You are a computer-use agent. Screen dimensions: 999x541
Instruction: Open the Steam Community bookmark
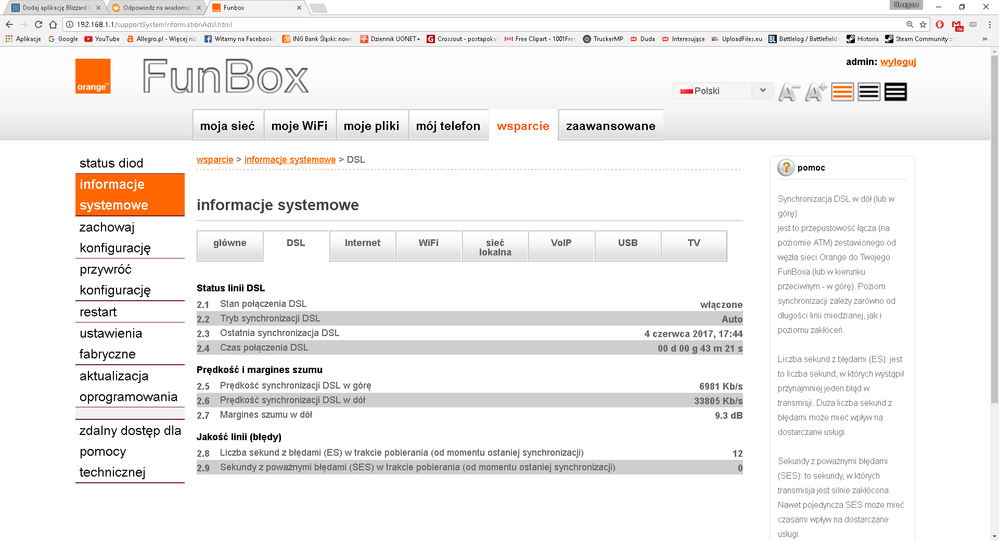(x=919, y=39)
